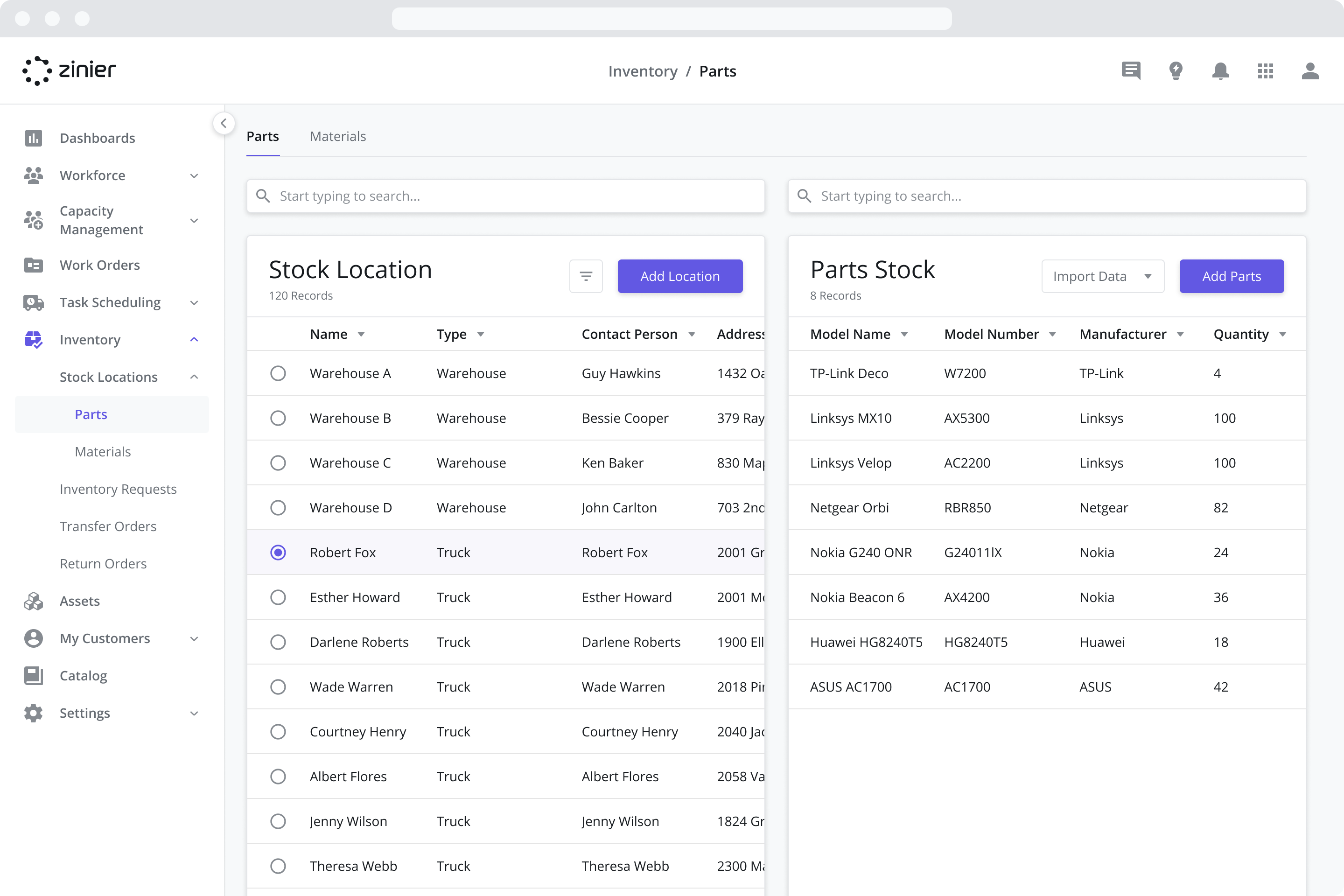Image resolution: width=1344 pixels, height=896 pixels.
Task: Sort by the Quantity column arrow
Action: (x=1282, y=334)
